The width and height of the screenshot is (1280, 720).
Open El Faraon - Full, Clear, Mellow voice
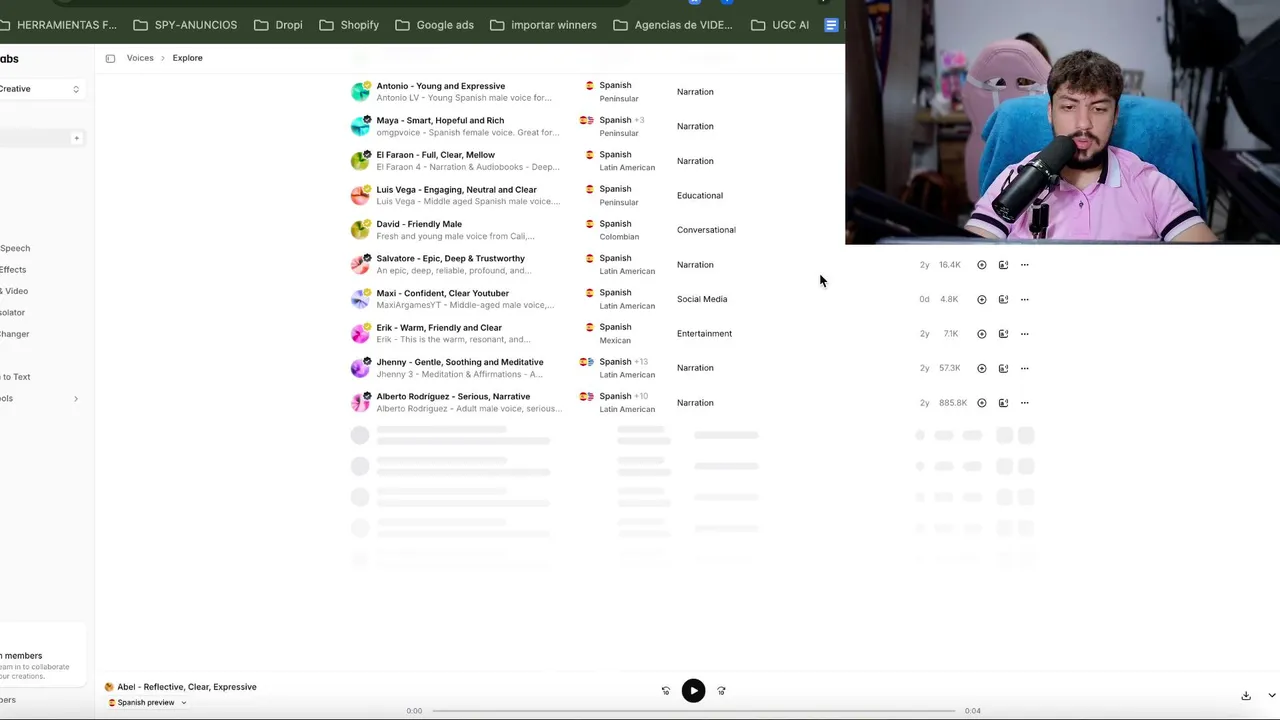(436, 155)
